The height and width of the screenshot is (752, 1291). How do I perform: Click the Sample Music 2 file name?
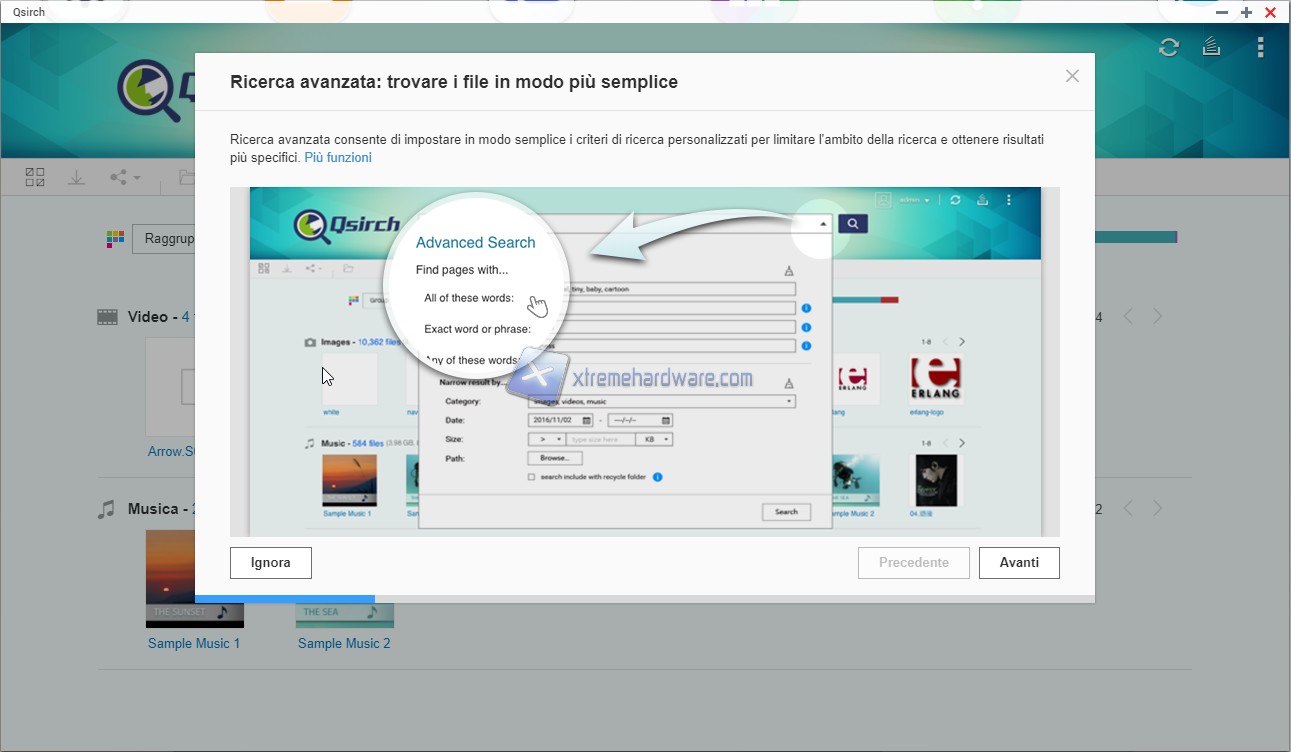click(344, 644)
